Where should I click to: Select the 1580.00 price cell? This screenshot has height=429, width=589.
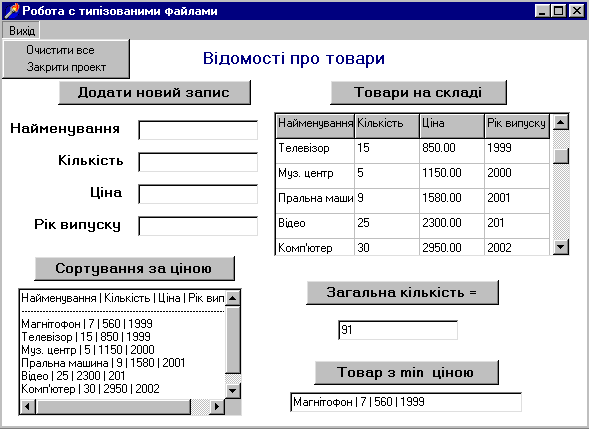point(452,201)
